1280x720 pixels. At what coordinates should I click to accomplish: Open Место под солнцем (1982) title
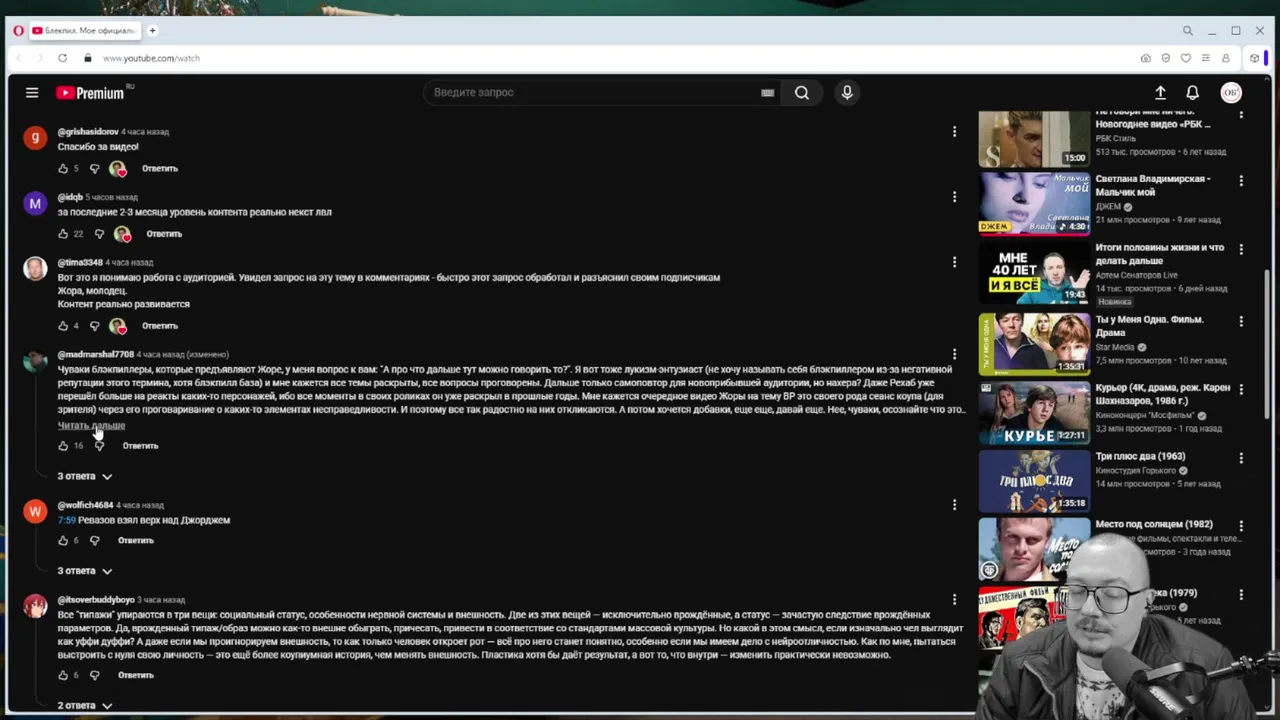[x=1154, y=524]
